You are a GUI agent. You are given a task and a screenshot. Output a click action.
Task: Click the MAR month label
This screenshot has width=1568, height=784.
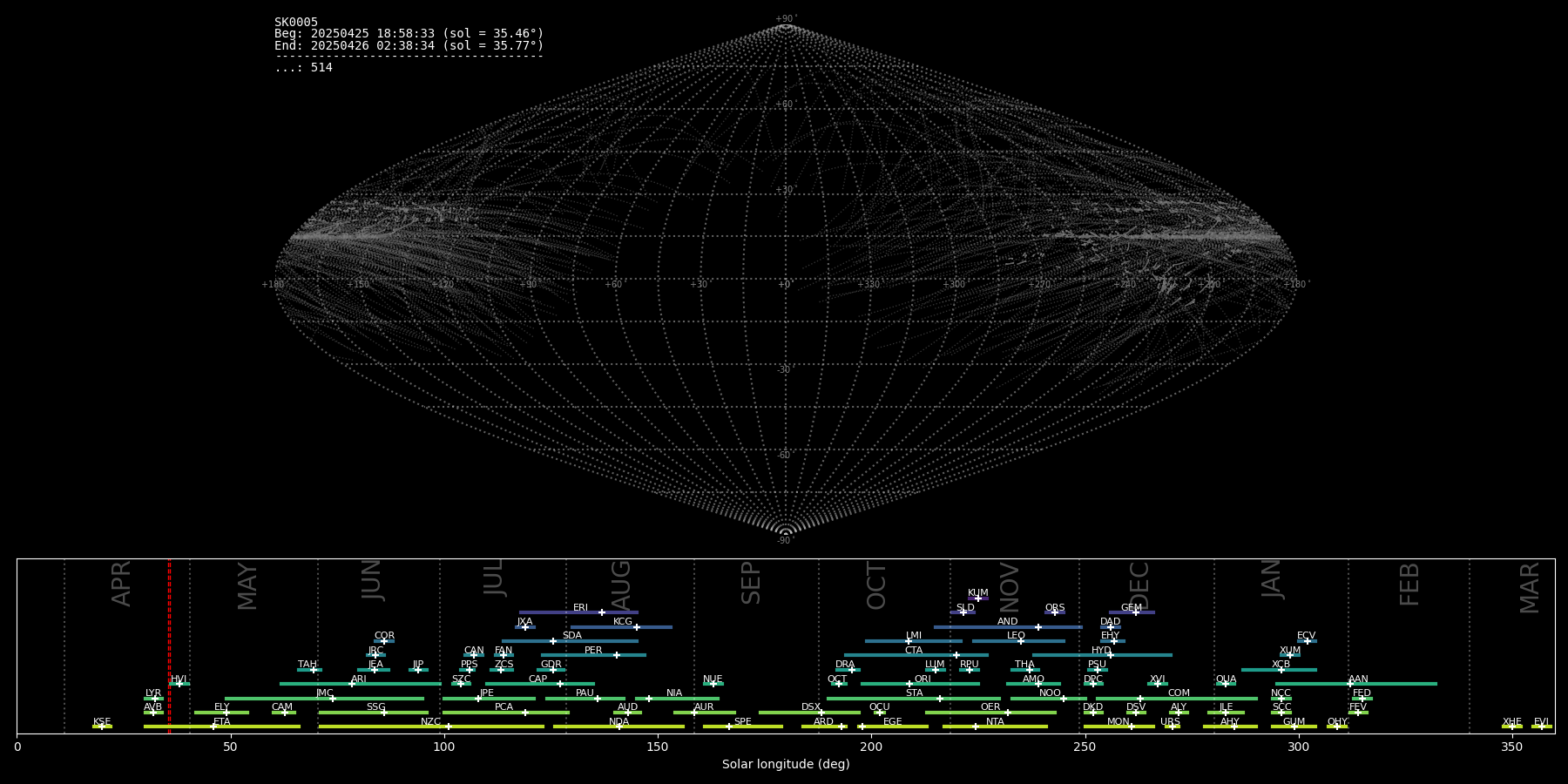coord(1530,588)
